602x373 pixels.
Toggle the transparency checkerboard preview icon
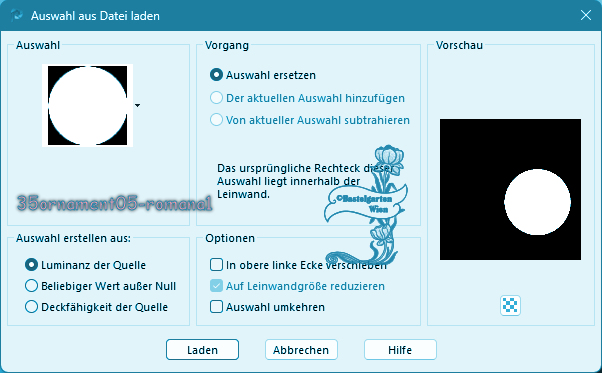coord(510,305)
